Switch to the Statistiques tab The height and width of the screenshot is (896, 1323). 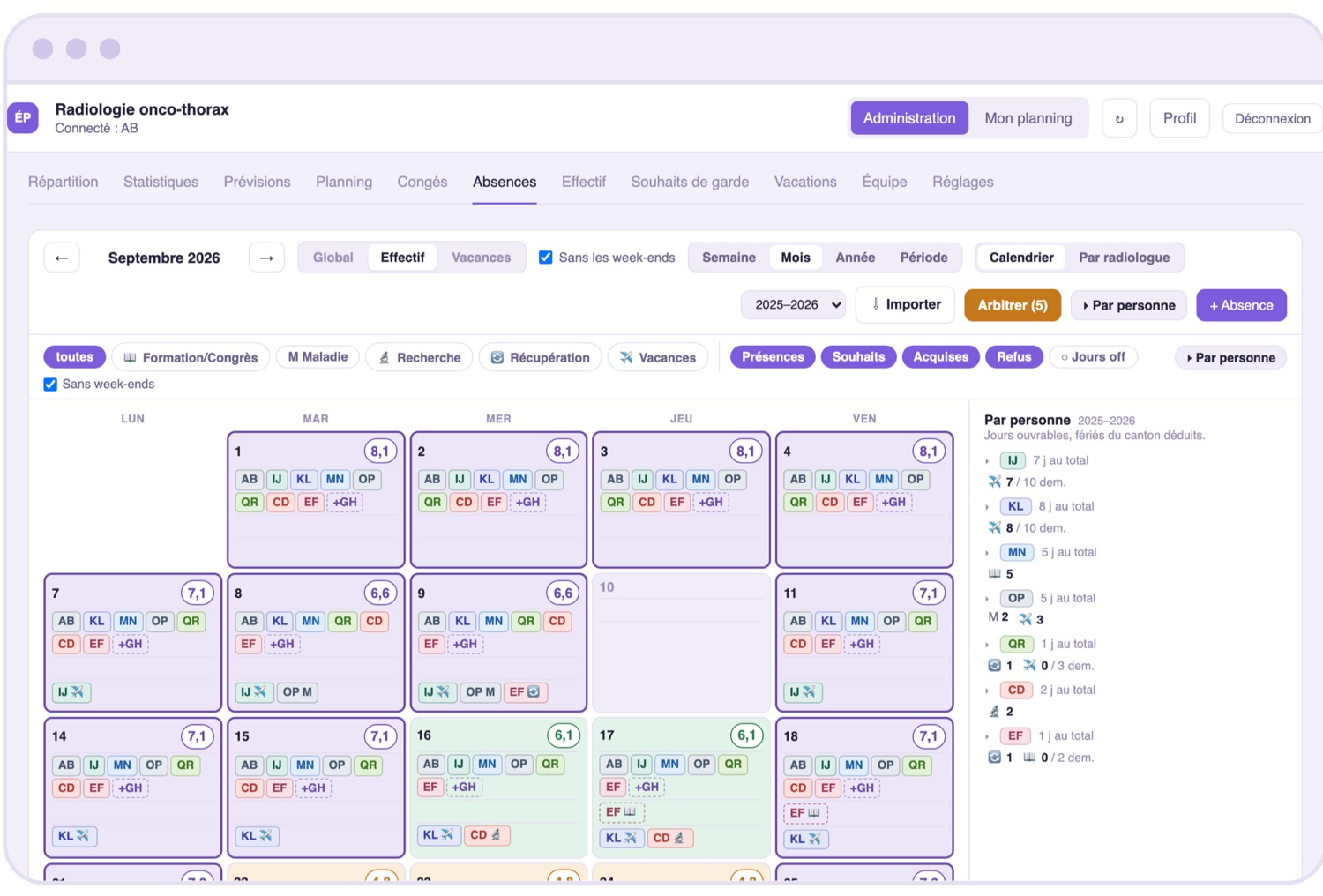point(161,182)
